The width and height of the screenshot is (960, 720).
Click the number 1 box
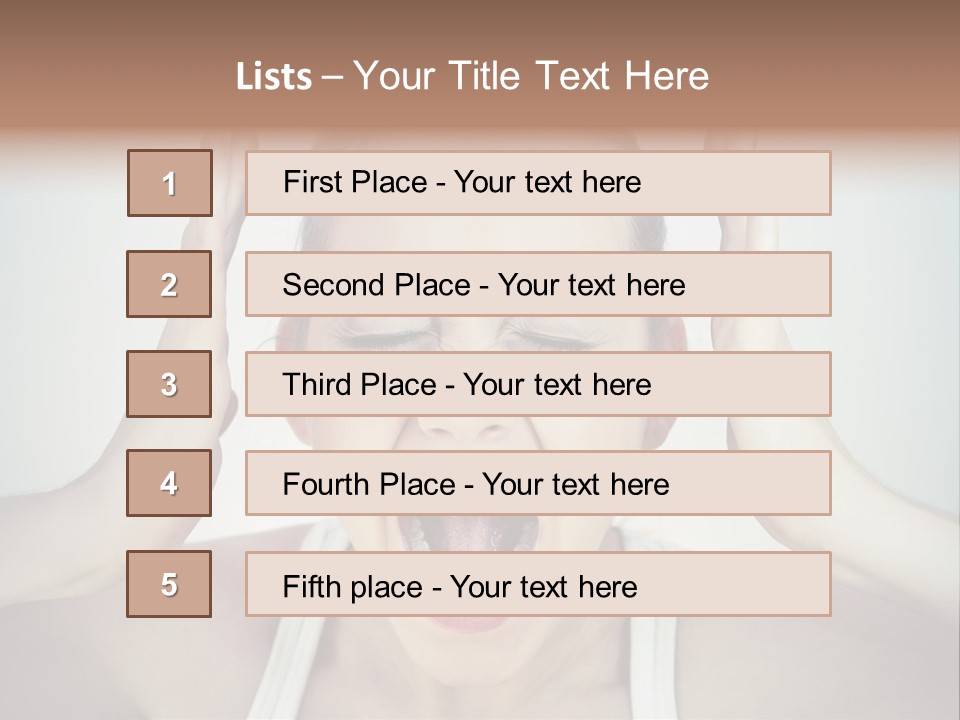click(x=170, y=183)
